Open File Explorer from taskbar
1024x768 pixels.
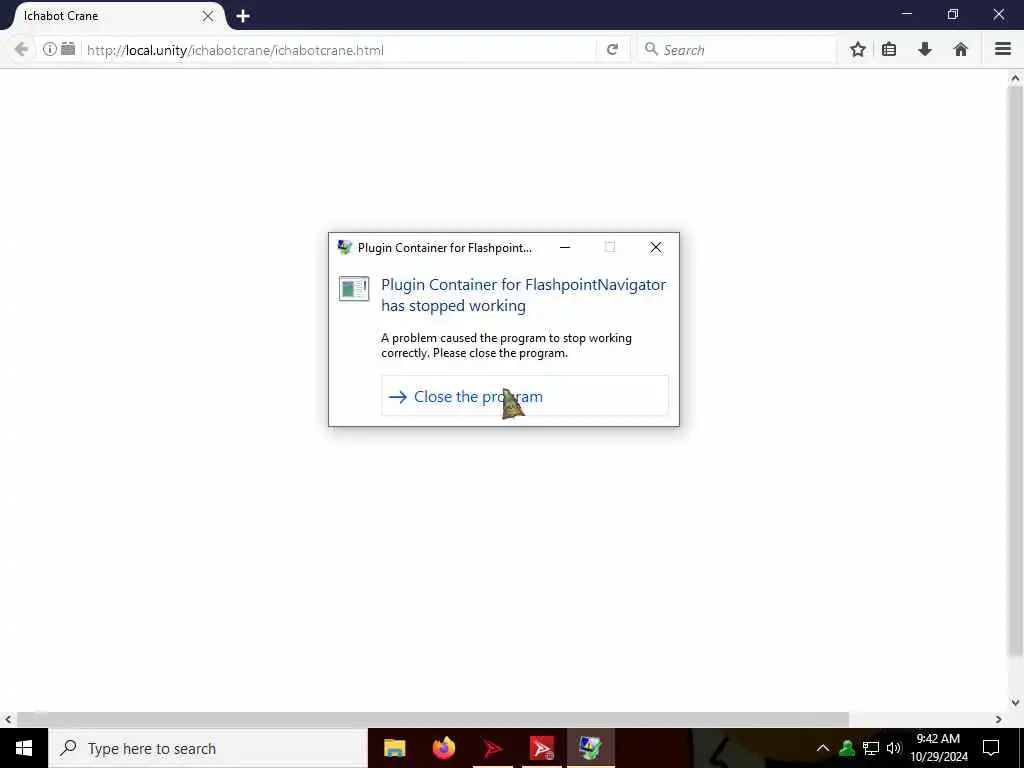(394, 748)
